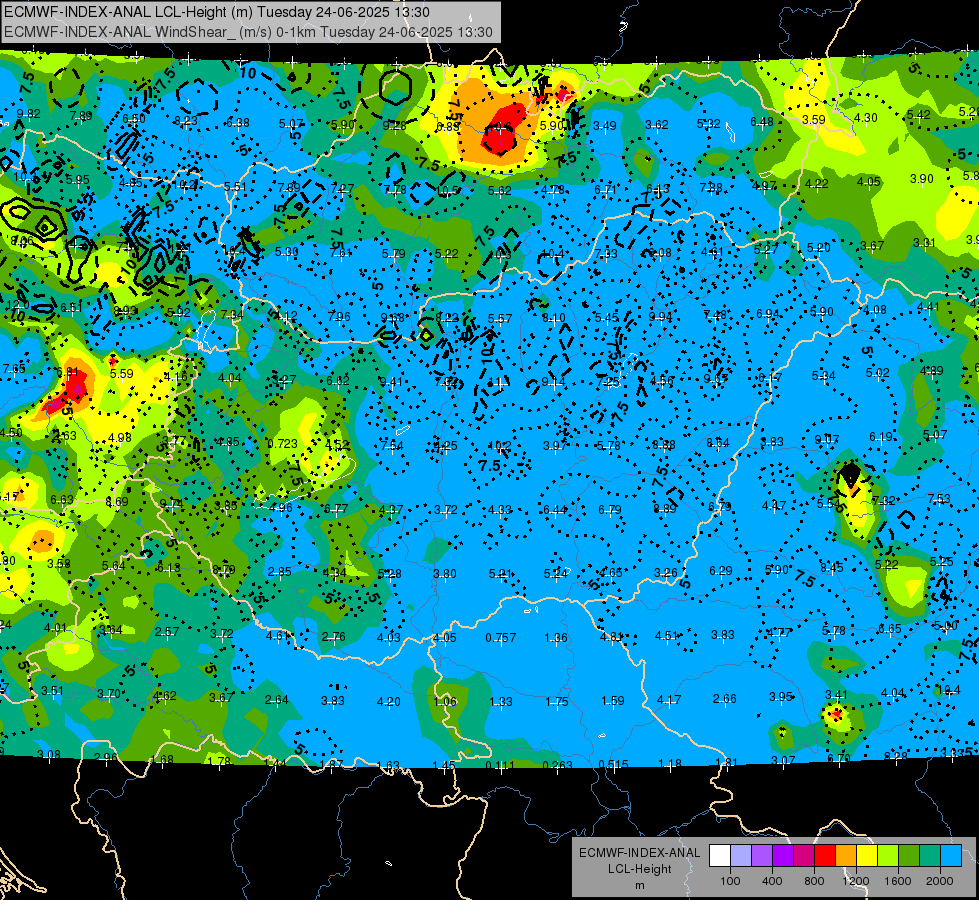Click the grid value 3.26
Screen dimensions: 979x900
666,573
